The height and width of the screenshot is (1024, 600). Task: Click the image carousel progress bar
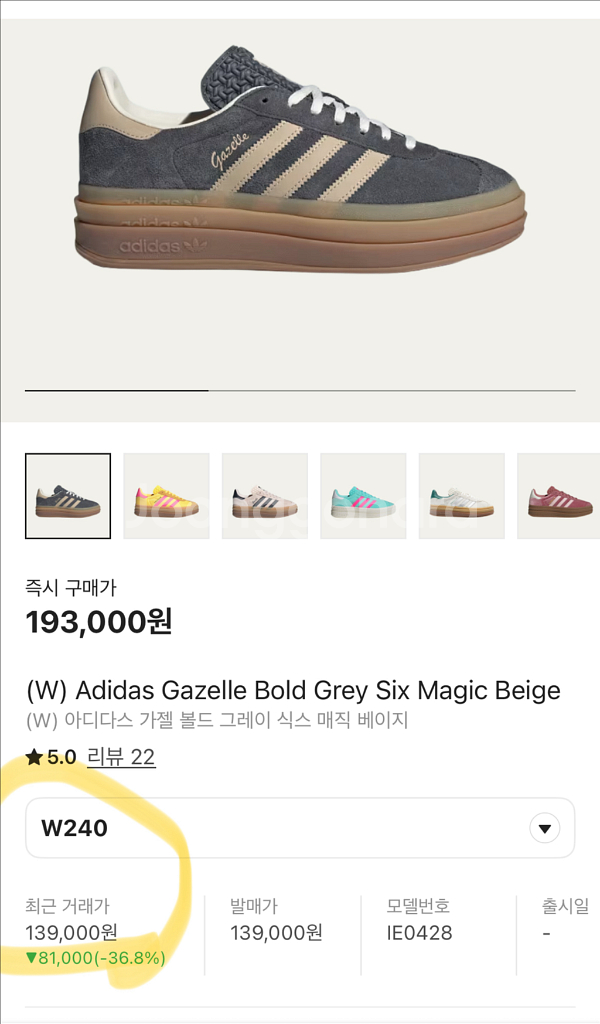pos(300,391)
